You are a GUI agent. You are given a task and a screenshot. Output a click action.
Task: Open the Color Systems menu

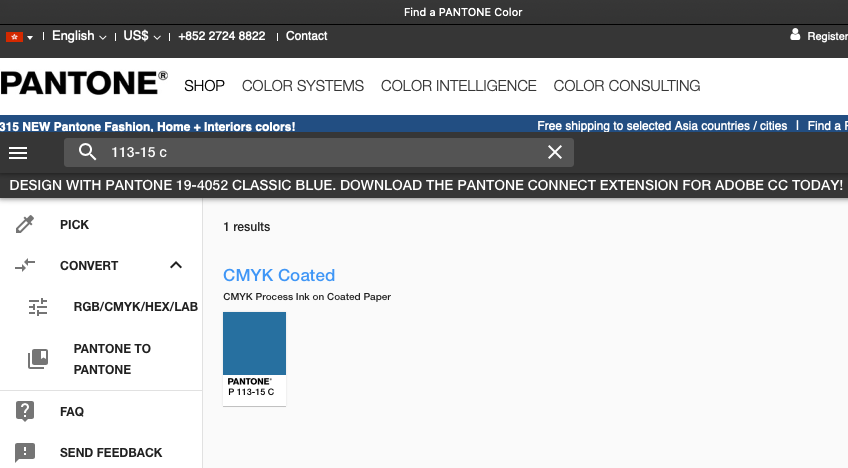click(303, 86)
